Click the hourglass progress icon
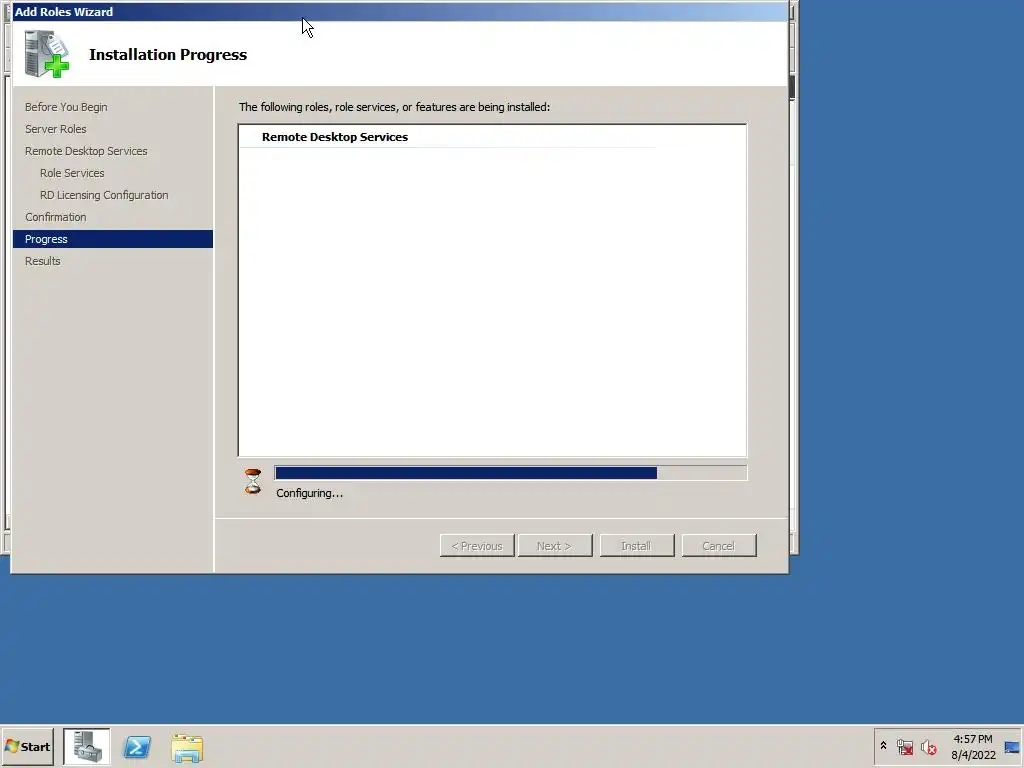Viewport: 1024px width, 768px height. 253,481
